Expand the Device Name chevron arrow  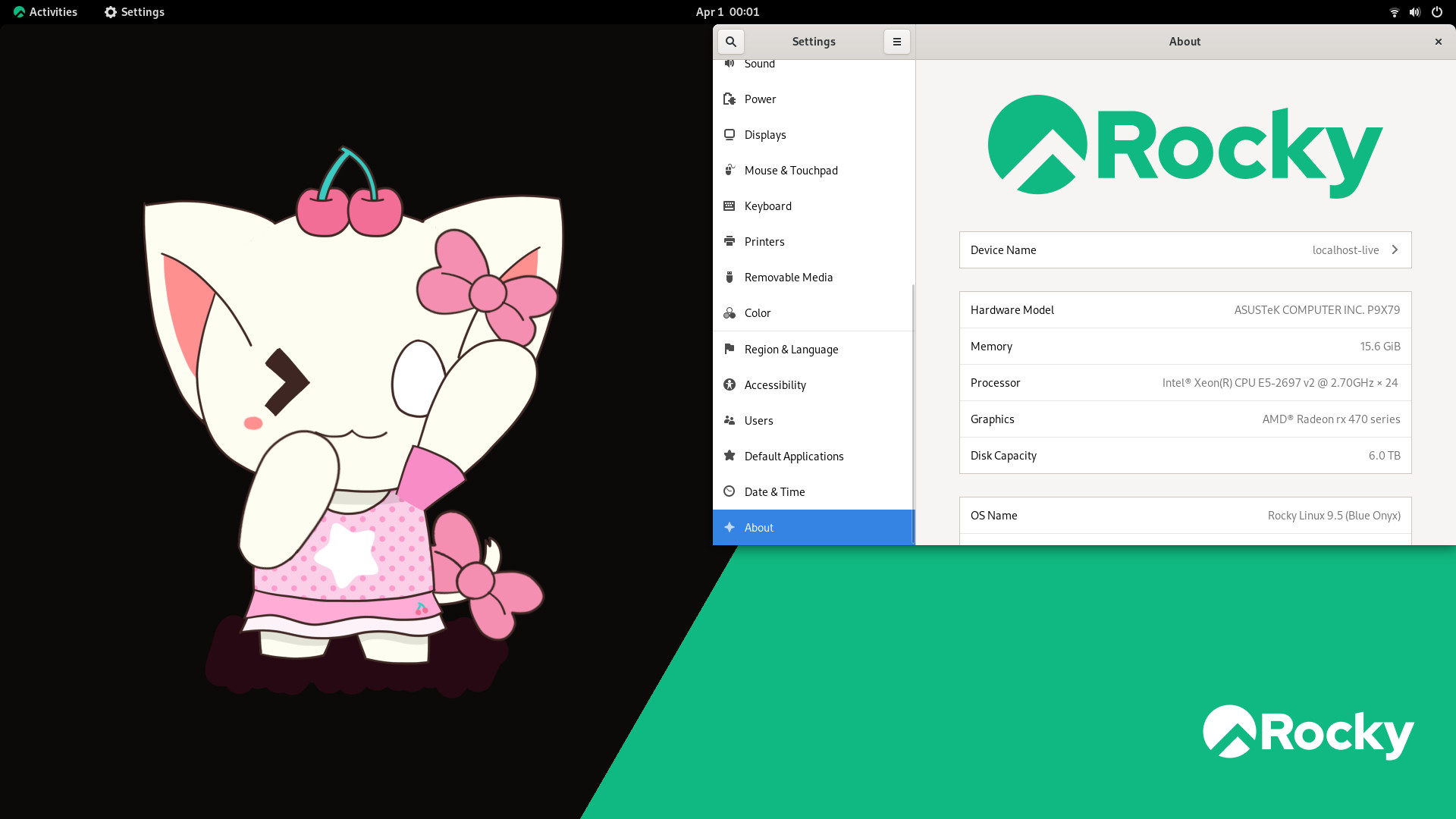pyautogui.click(x=1395, y=249)
